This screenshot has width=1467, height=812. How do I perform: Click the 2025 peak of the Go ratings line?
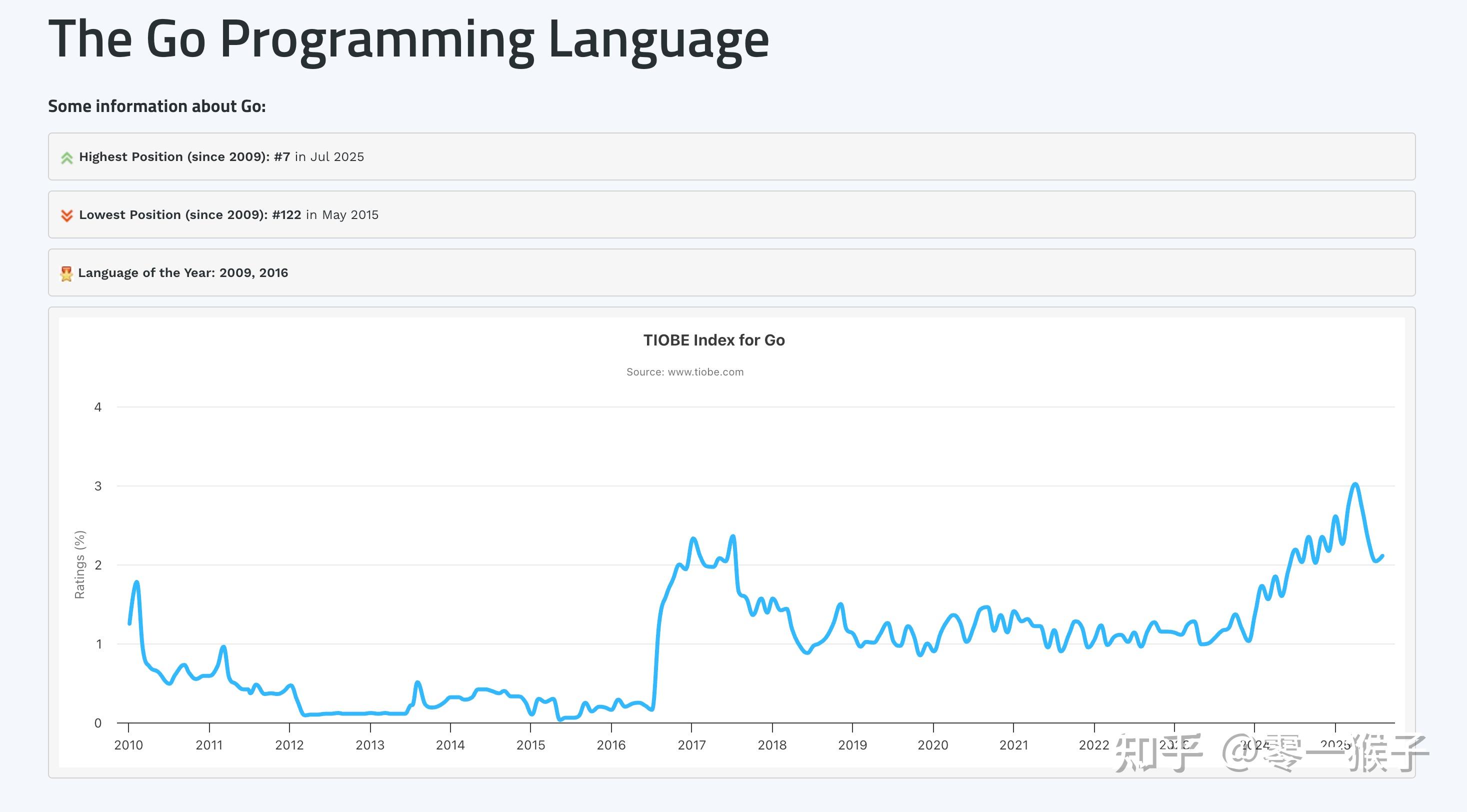tap(1355, 485)
